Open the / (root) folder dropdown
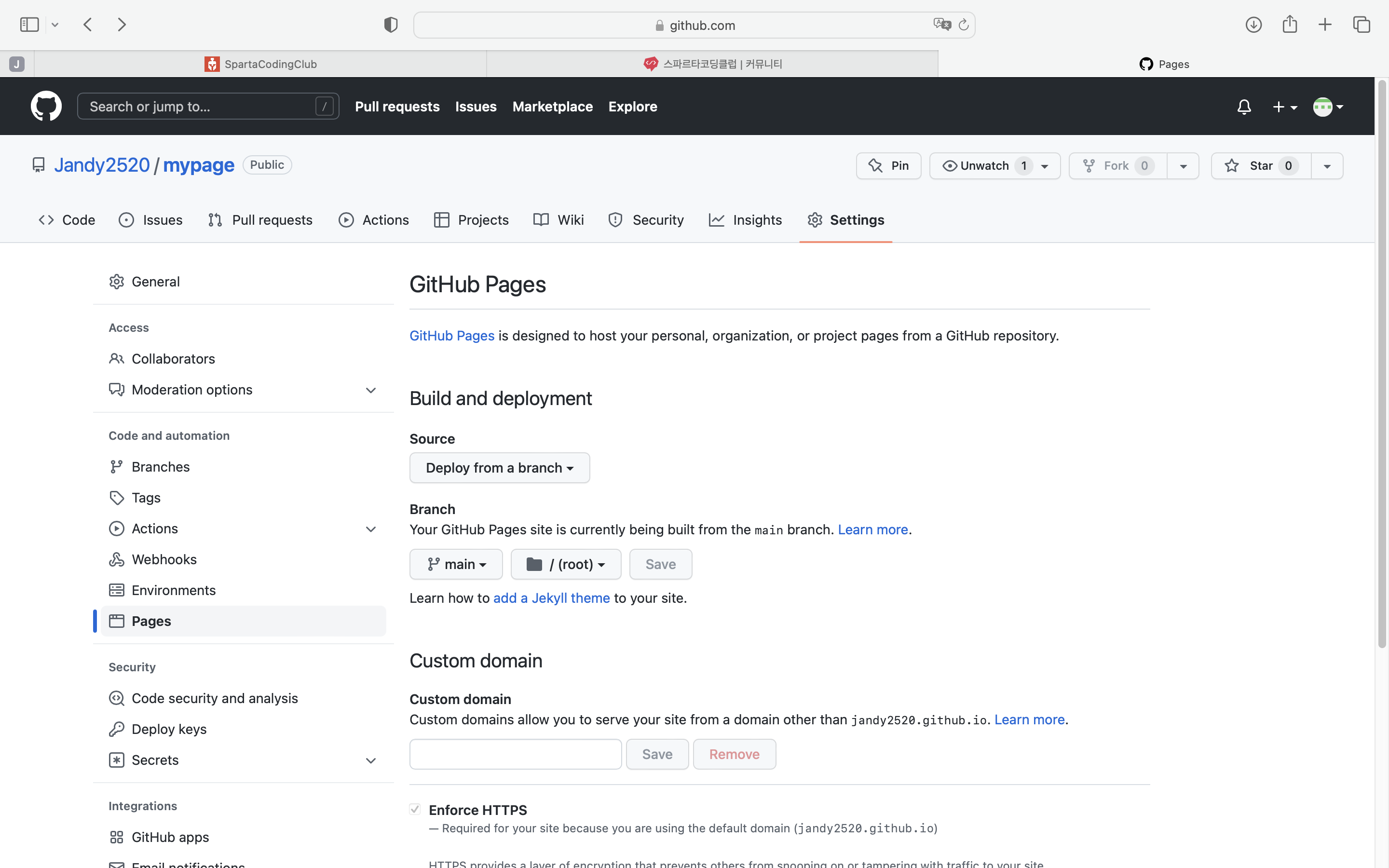The height and width of the screenshot is (868, 1389). [x=565, y=564]
